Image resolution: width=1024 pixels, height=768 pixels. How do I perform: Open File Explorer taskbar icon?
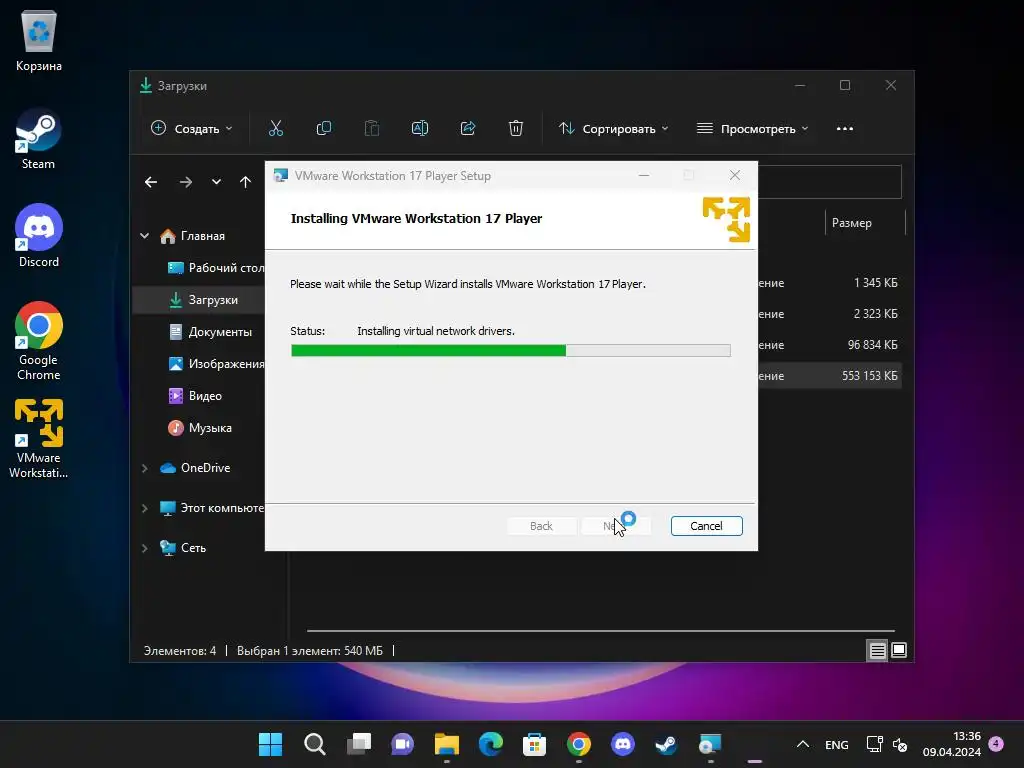tap(447, 744)
